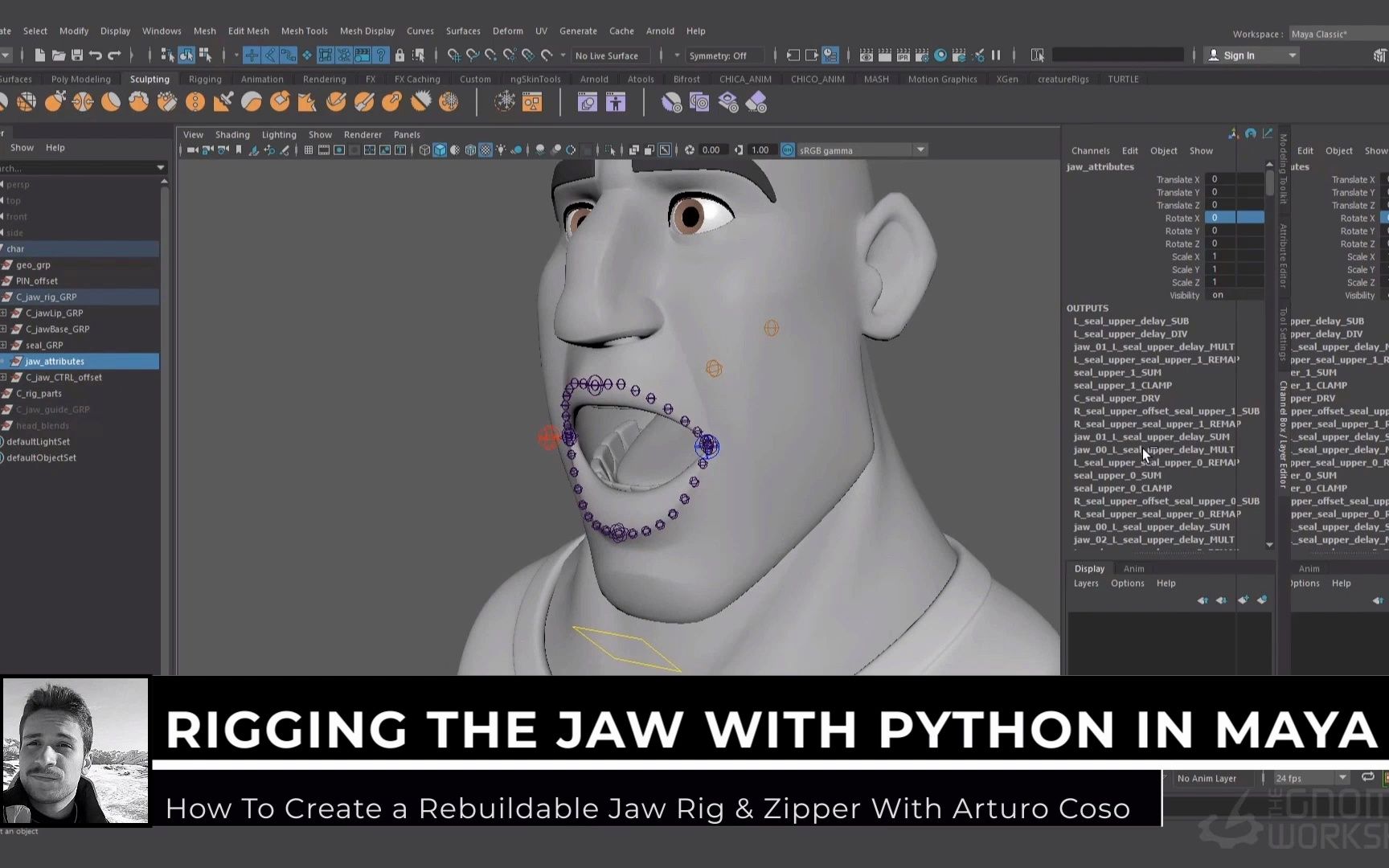Switch to the Rigging shelf tab
Screen dimensions: 1389x868
[205, 79]
